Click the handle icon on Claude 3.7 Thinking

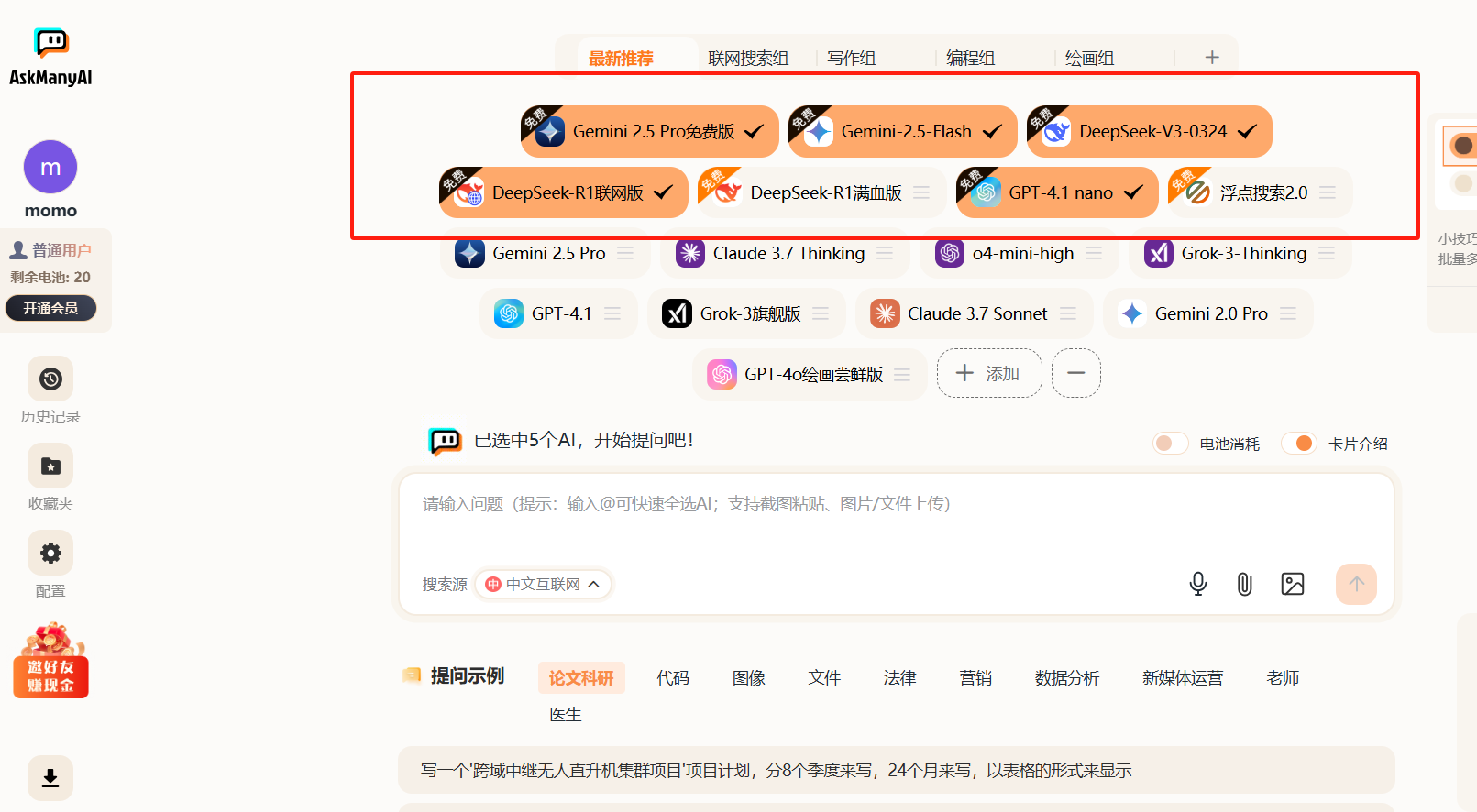(885, 253)
